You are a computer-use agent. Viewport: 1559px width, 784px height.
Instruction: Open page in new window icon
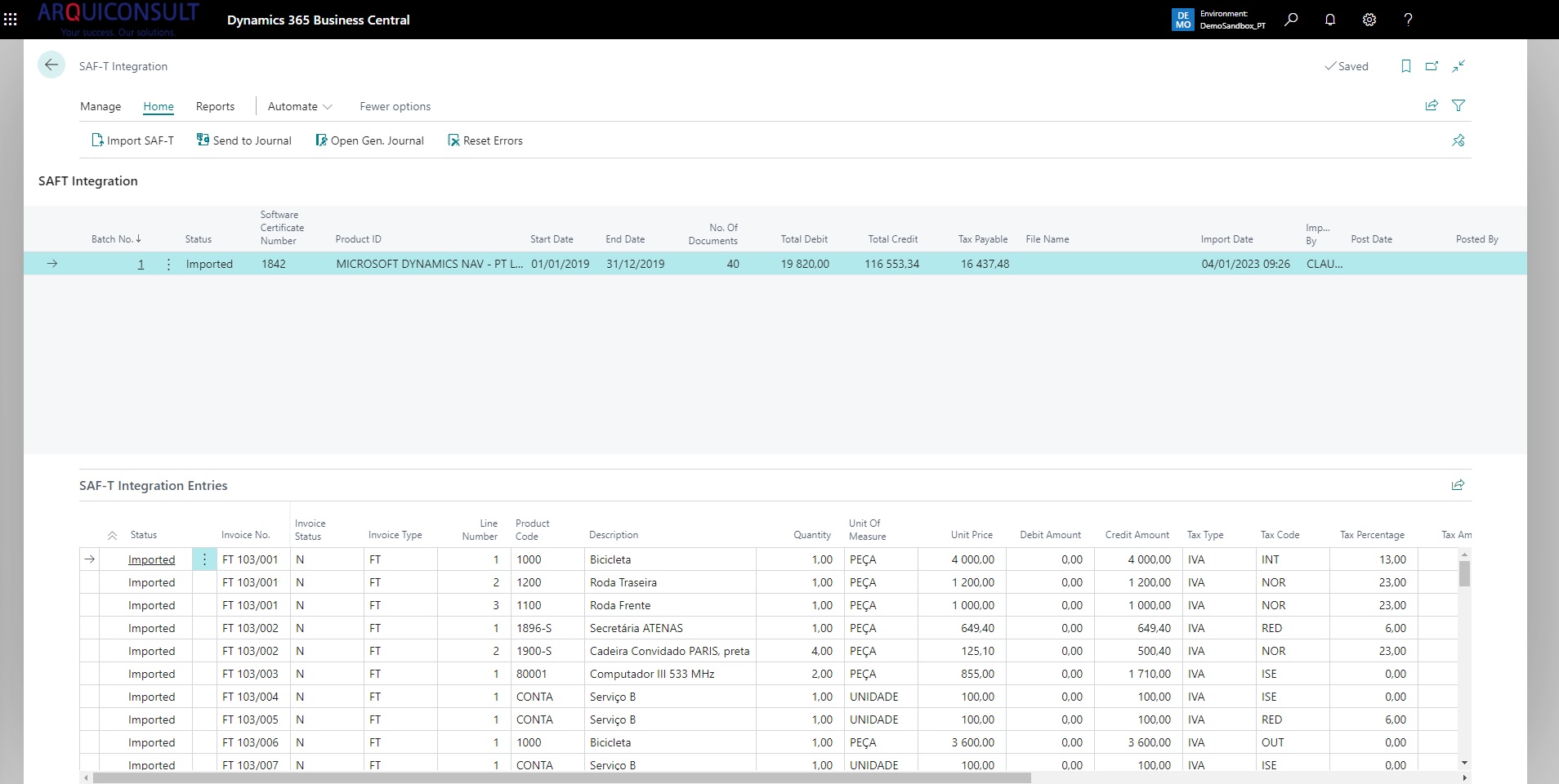pos(1432,66)
